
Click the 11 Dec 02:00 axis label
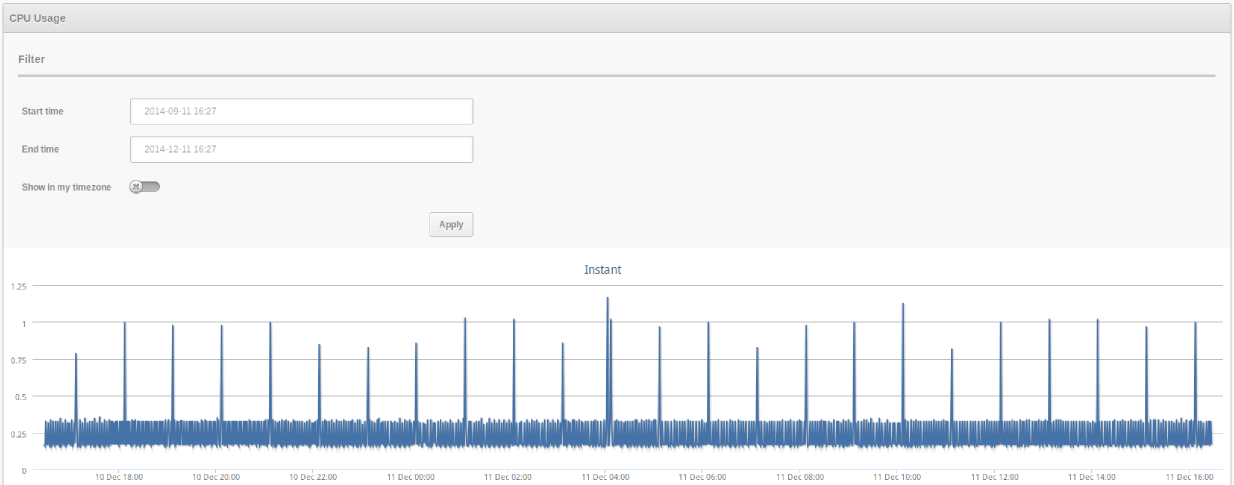coord(507,477)
